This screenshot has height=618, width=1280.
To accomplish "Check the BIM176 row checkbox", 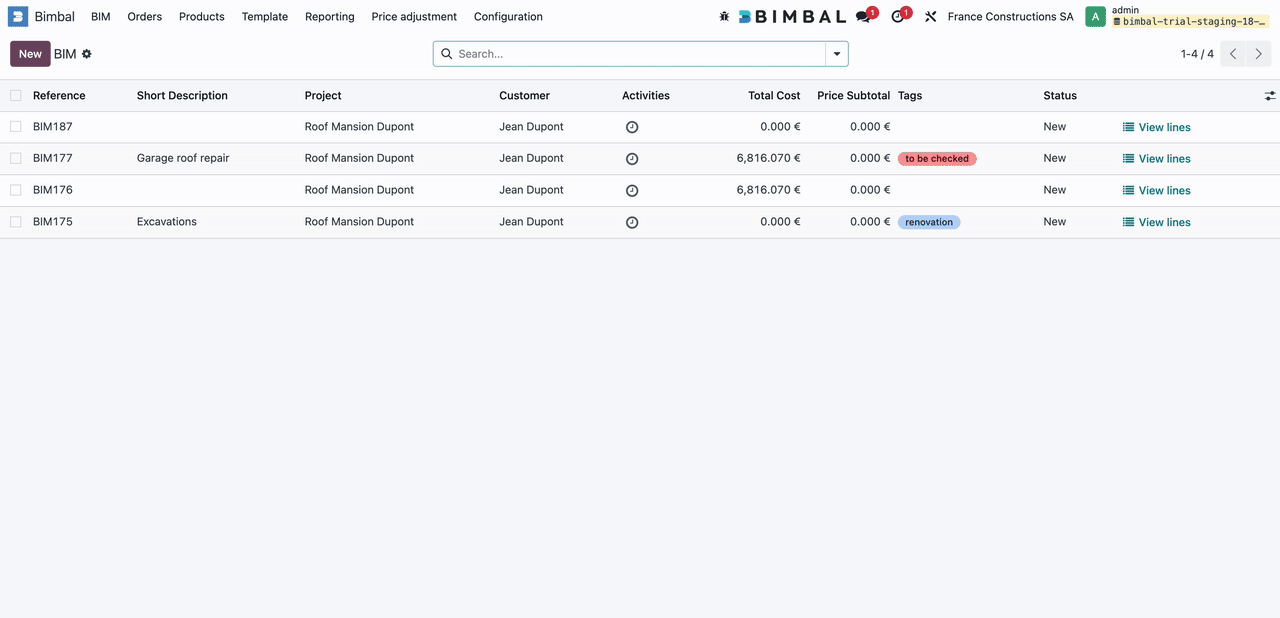I will click(16, 190).
